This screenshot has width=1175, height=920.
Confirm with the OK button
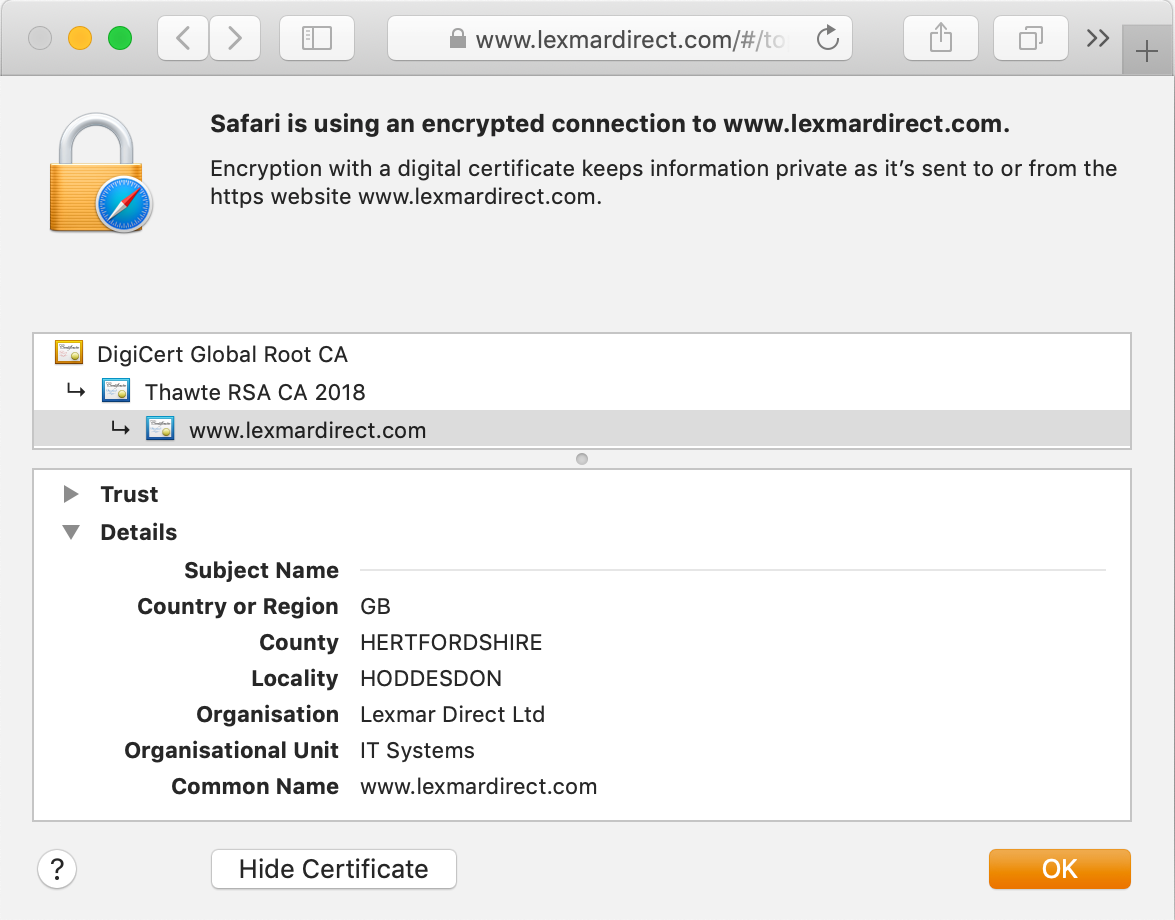click(x=1060, y=869)
